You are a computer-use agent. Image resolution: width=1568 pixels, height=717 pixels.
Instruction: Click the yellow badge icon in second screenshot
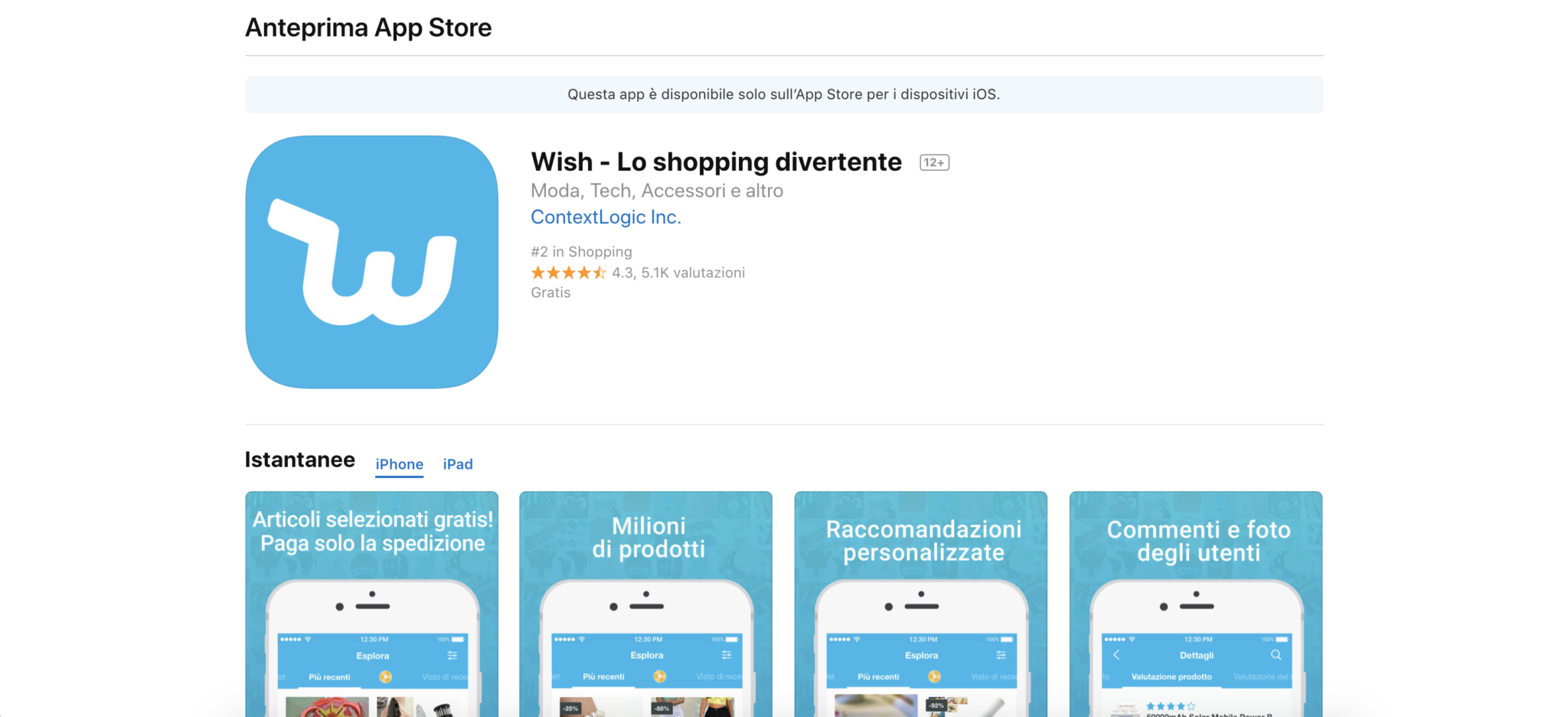pyautogui.click(x=659, y=676)
